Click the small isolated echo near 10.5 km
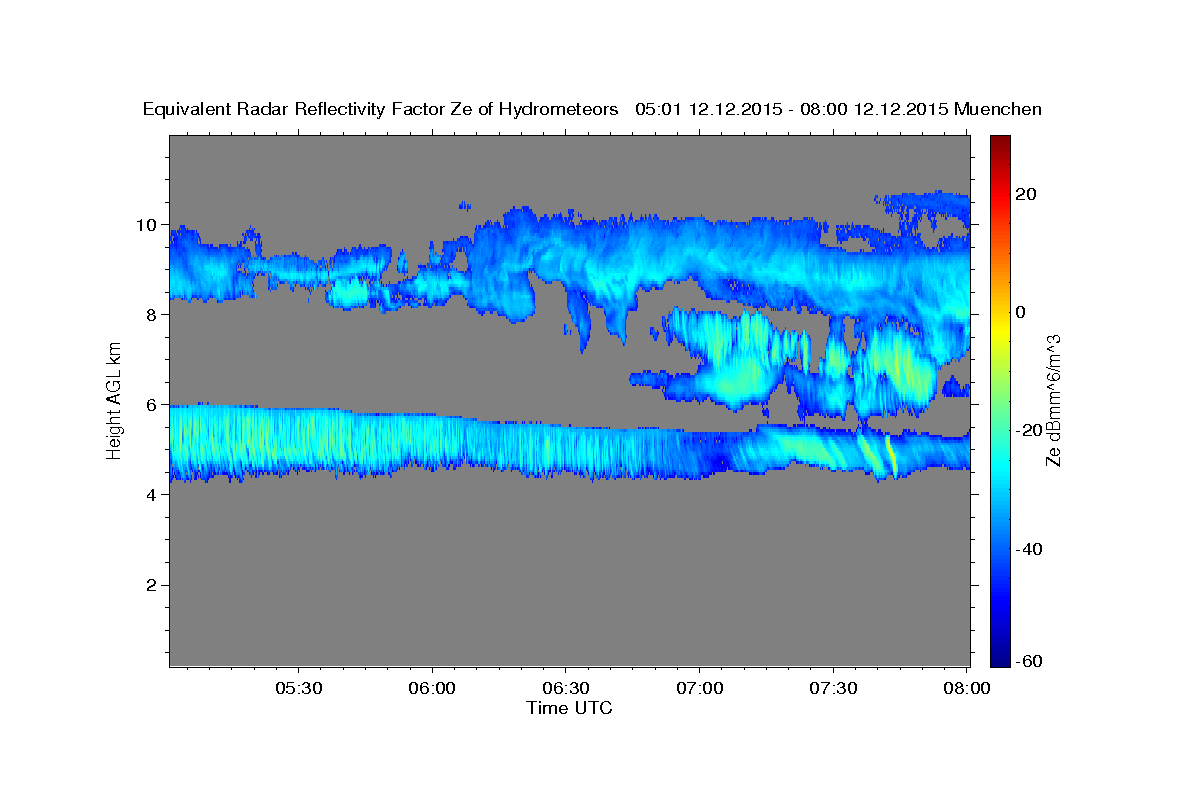 (464, 205)
